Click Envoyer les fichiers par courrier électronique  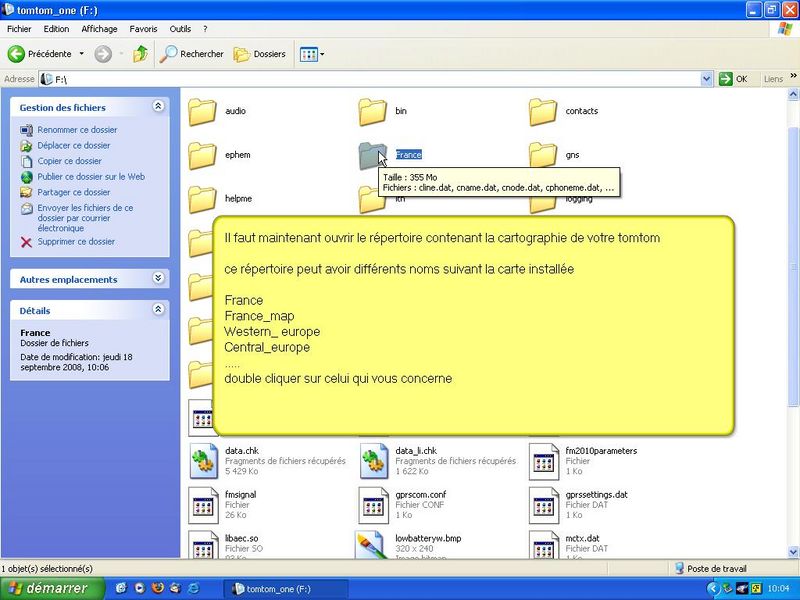pyautogui.click(x=85, y=218)
